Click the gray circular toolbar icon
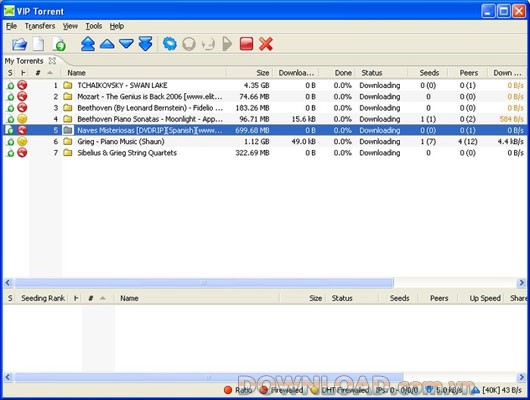Screen dimensions: 530x400 tap(189, 44)
